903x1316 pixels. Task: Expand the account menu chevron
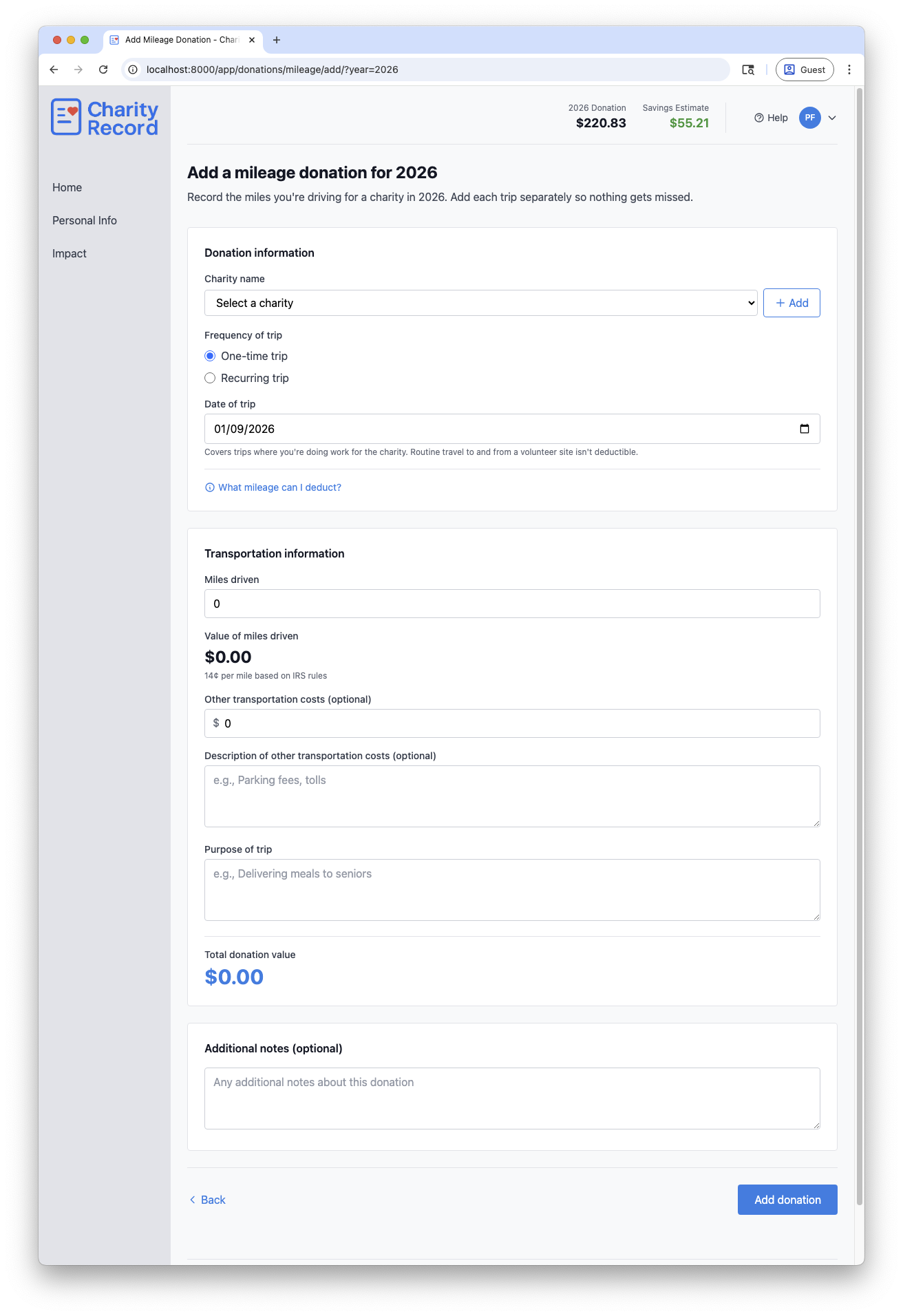(x=832, y=118)
